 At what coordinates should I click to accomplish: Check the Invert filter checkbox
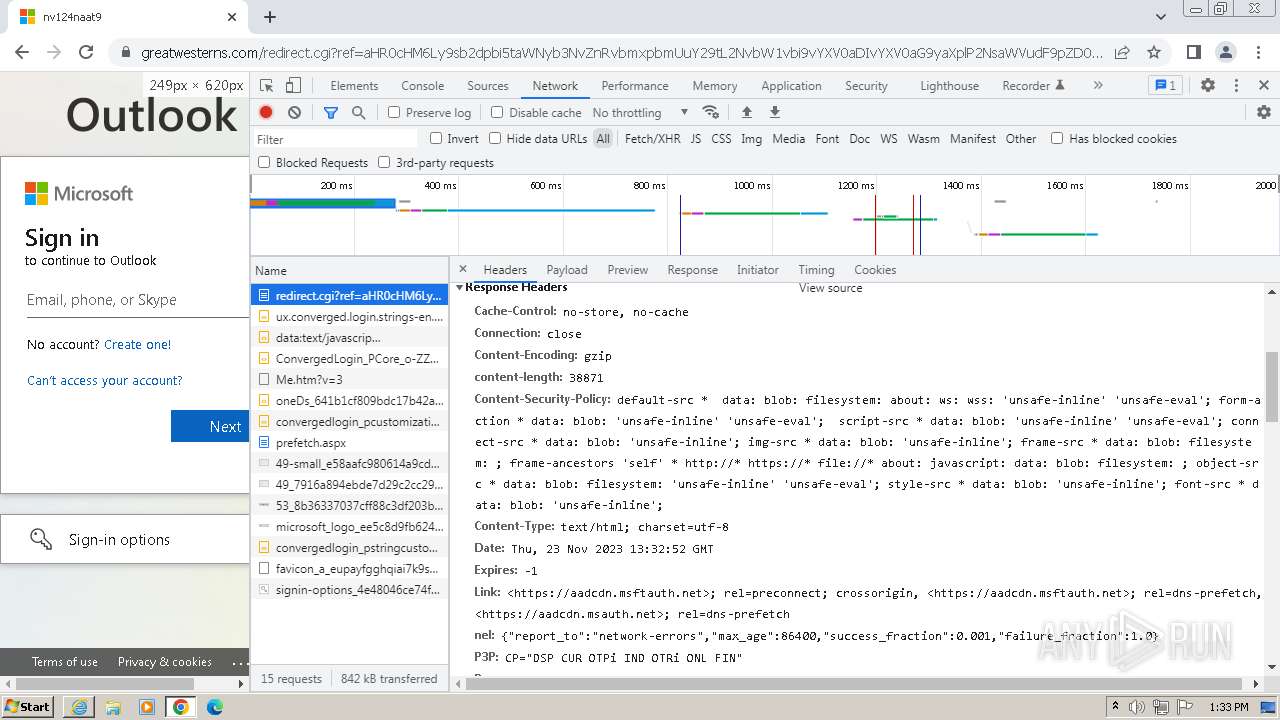[436, 139]
